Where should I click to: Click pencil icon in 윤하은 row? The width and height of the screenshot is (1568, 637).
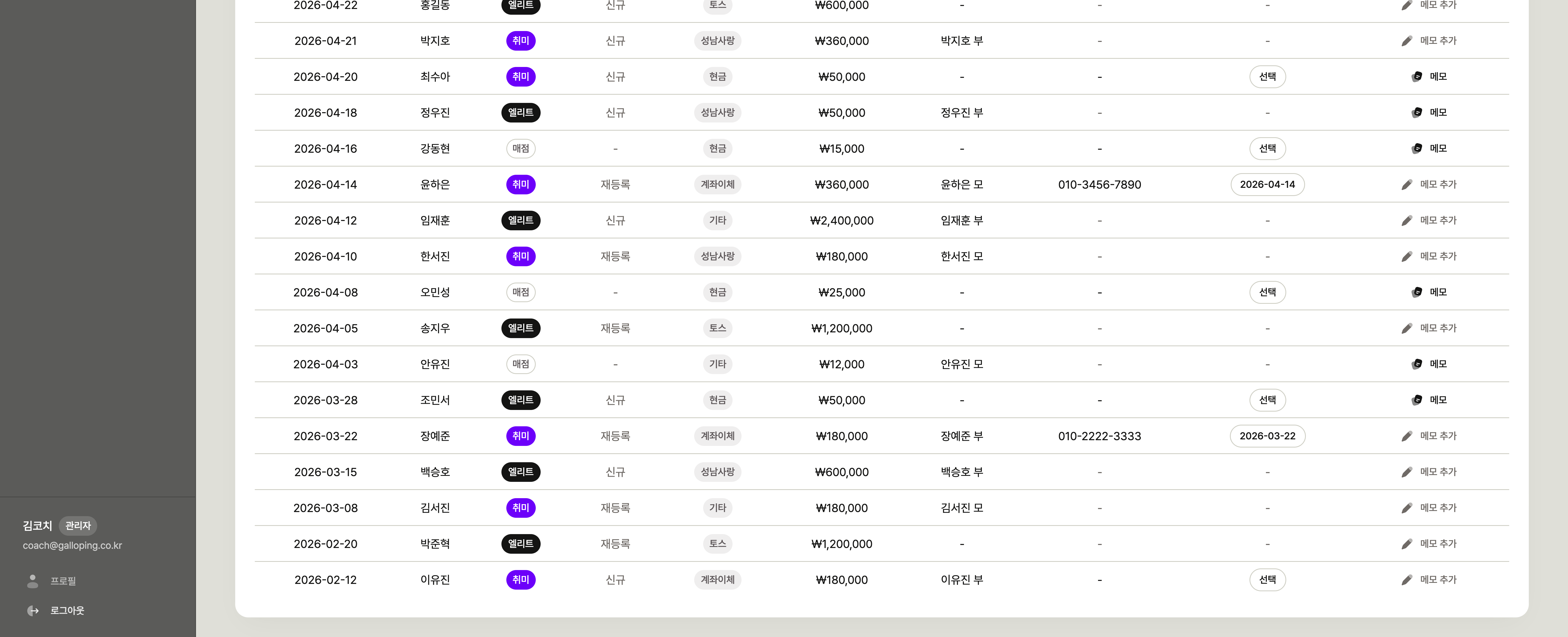click(x=1407, y=185)
